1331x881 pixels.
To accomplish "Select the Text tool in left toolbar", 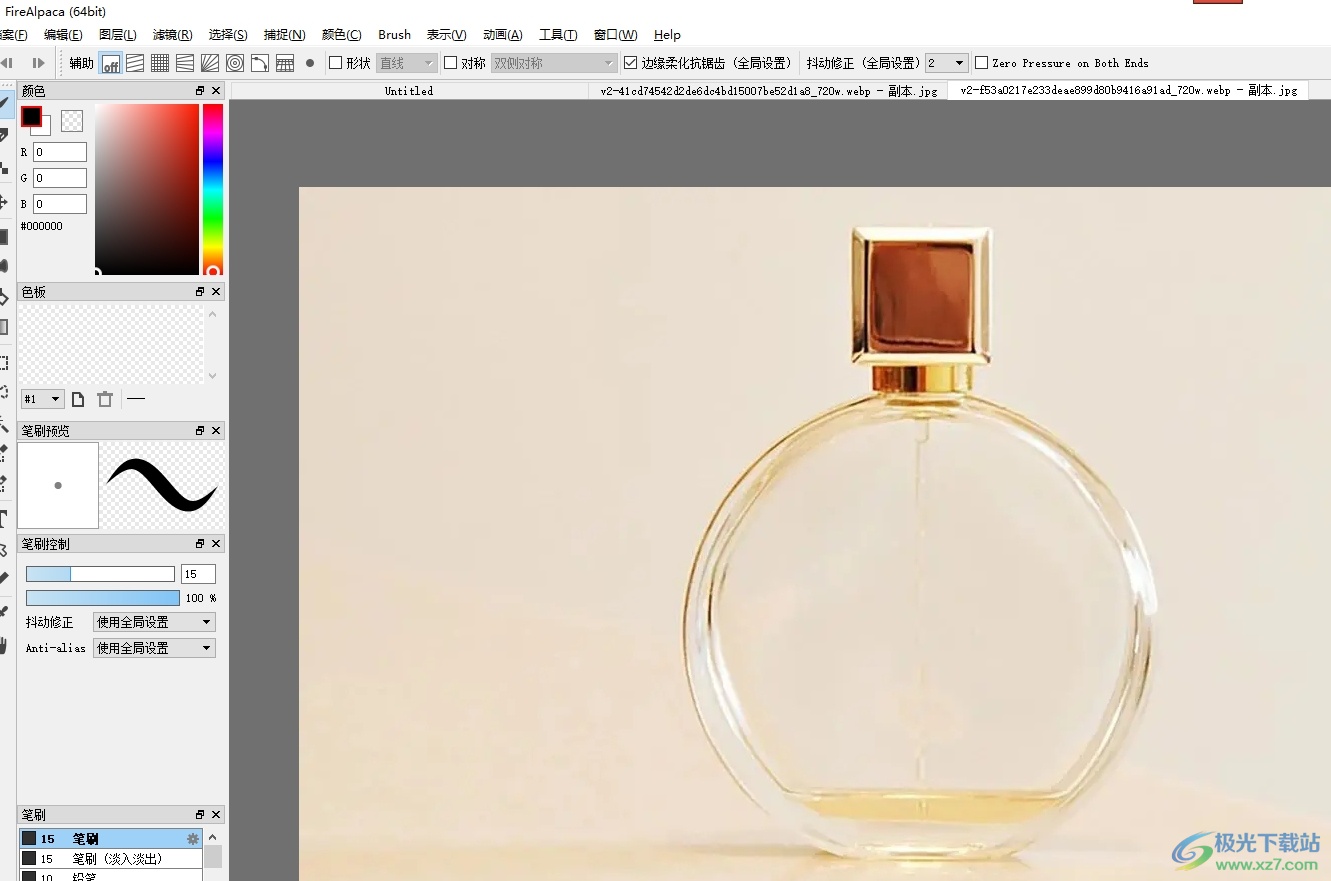I will pos(4,518).
